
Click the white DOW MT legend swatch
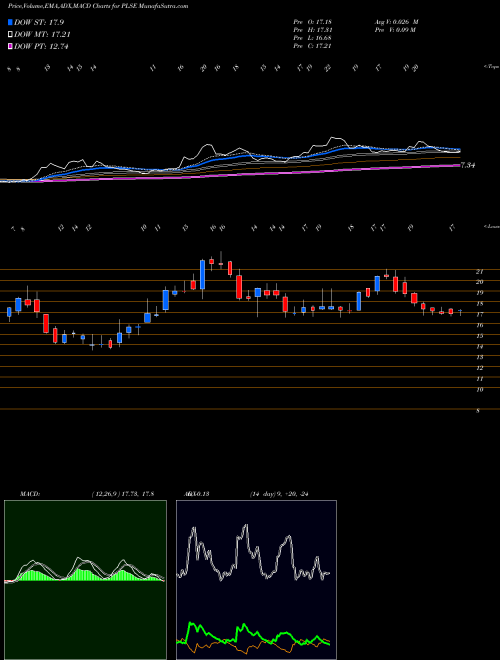coord(11,35)
